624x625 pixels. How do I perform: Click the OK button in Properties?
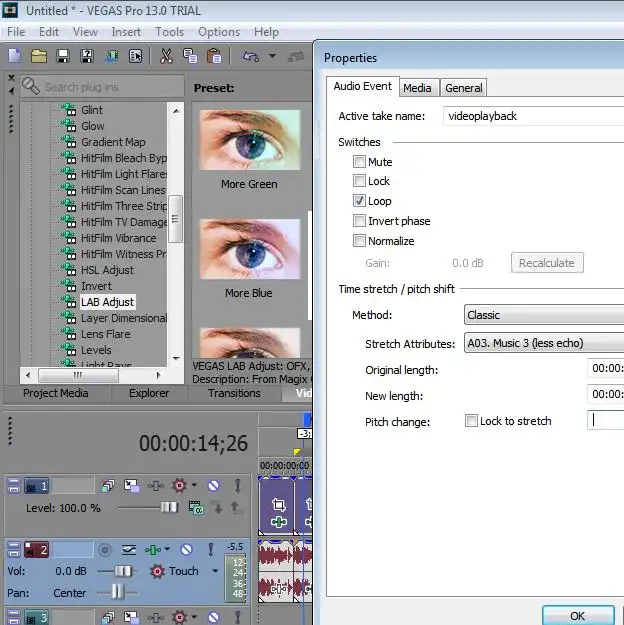coord(578,615)
